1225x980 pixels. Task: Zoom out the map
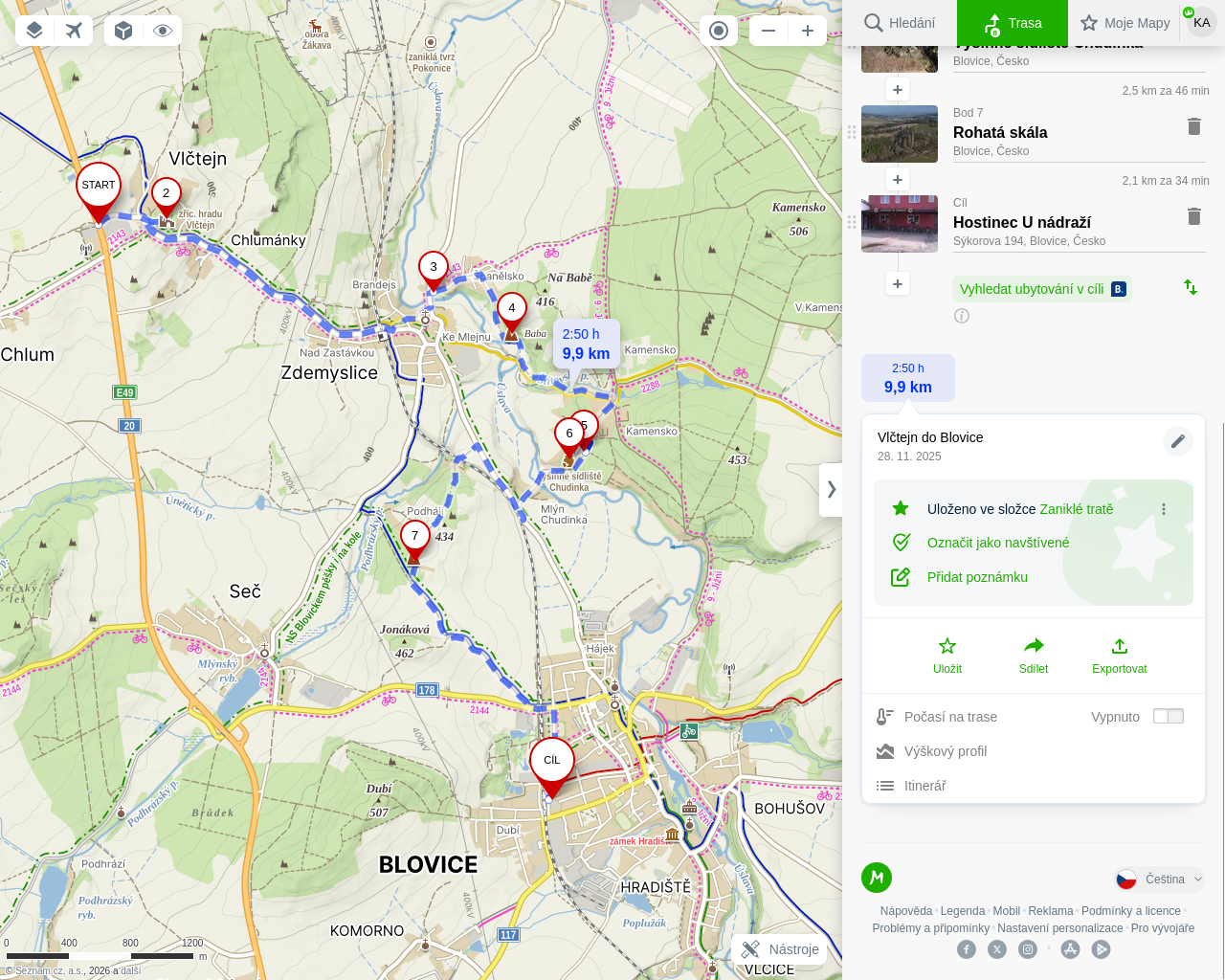(x=768, y=31)
